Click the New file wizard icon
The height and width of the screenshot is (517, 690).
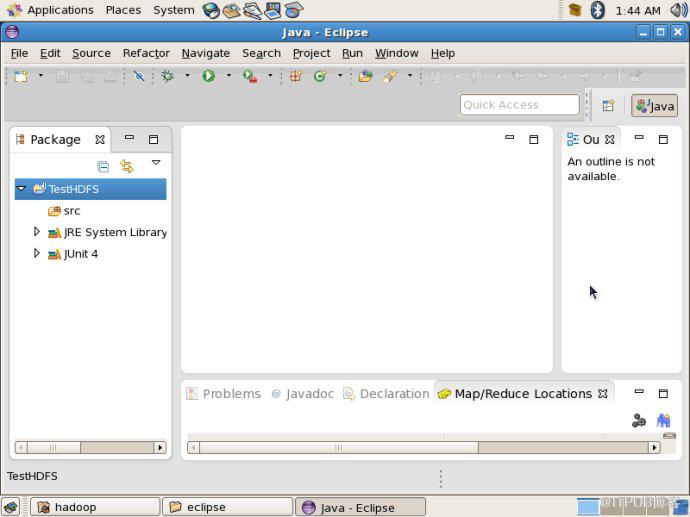(x=21, y=76)
